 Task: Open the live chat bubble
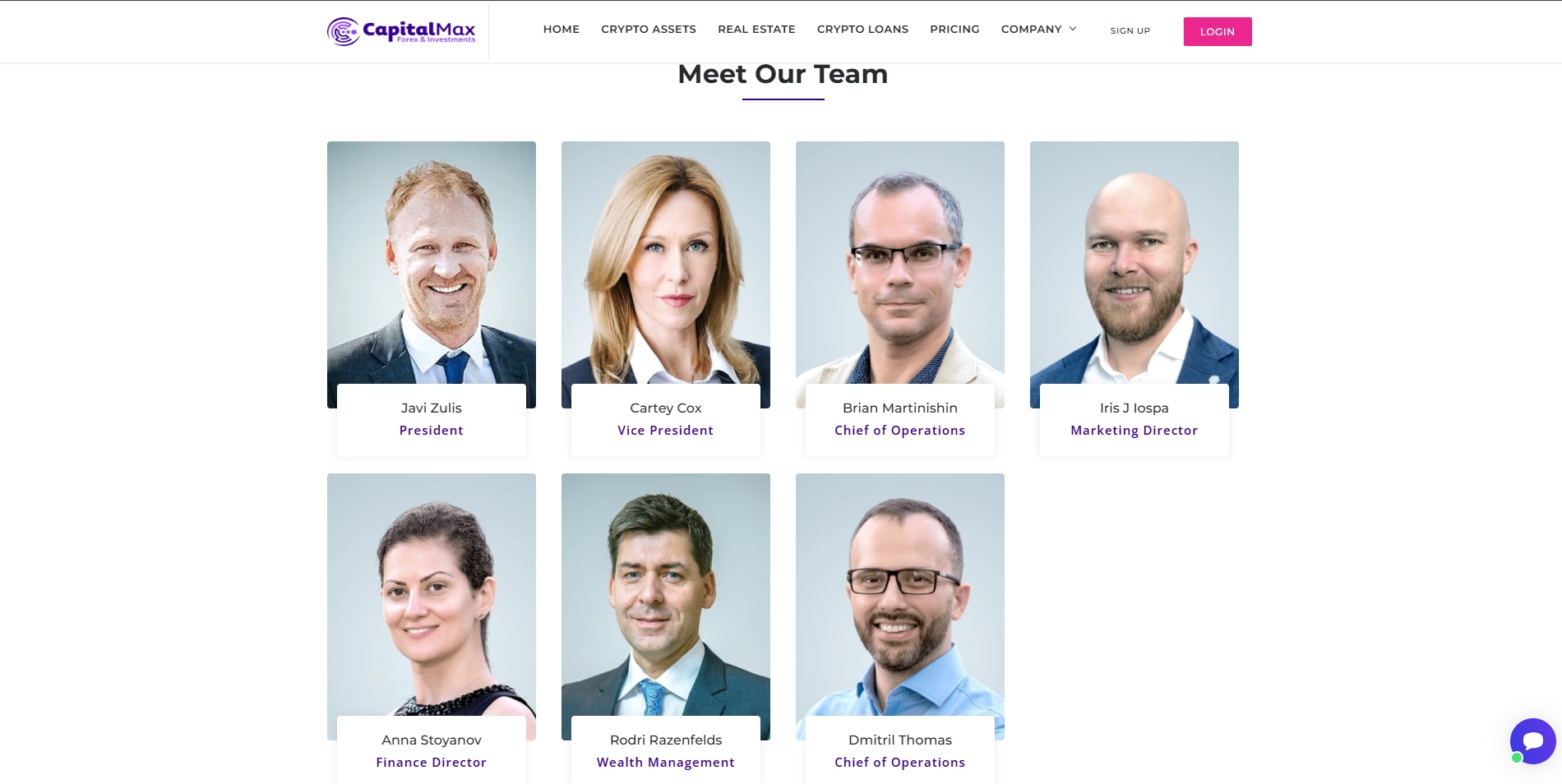coord(1532,740)
